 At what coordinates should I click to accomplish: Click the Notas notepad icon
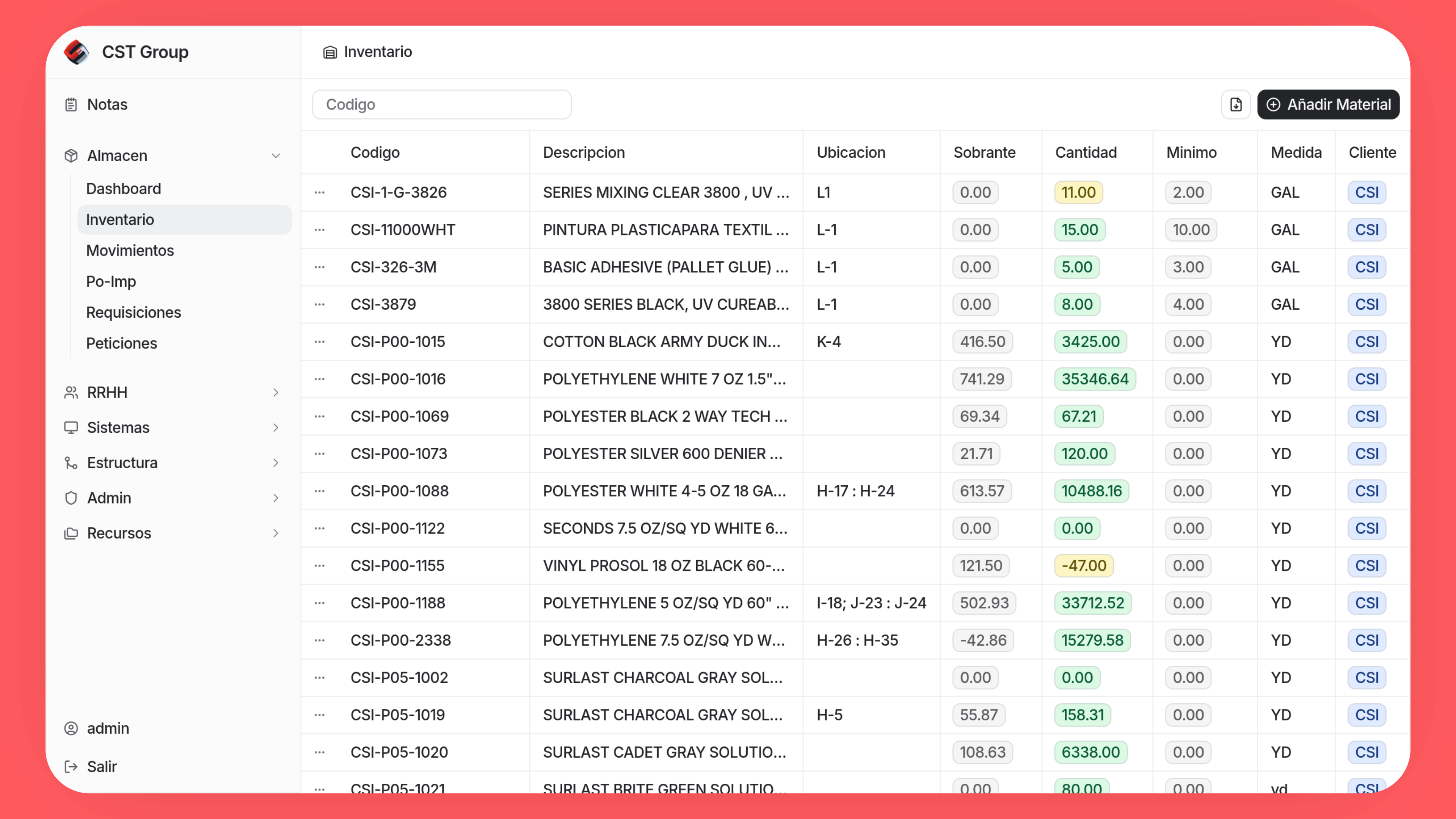coord(71,105)
